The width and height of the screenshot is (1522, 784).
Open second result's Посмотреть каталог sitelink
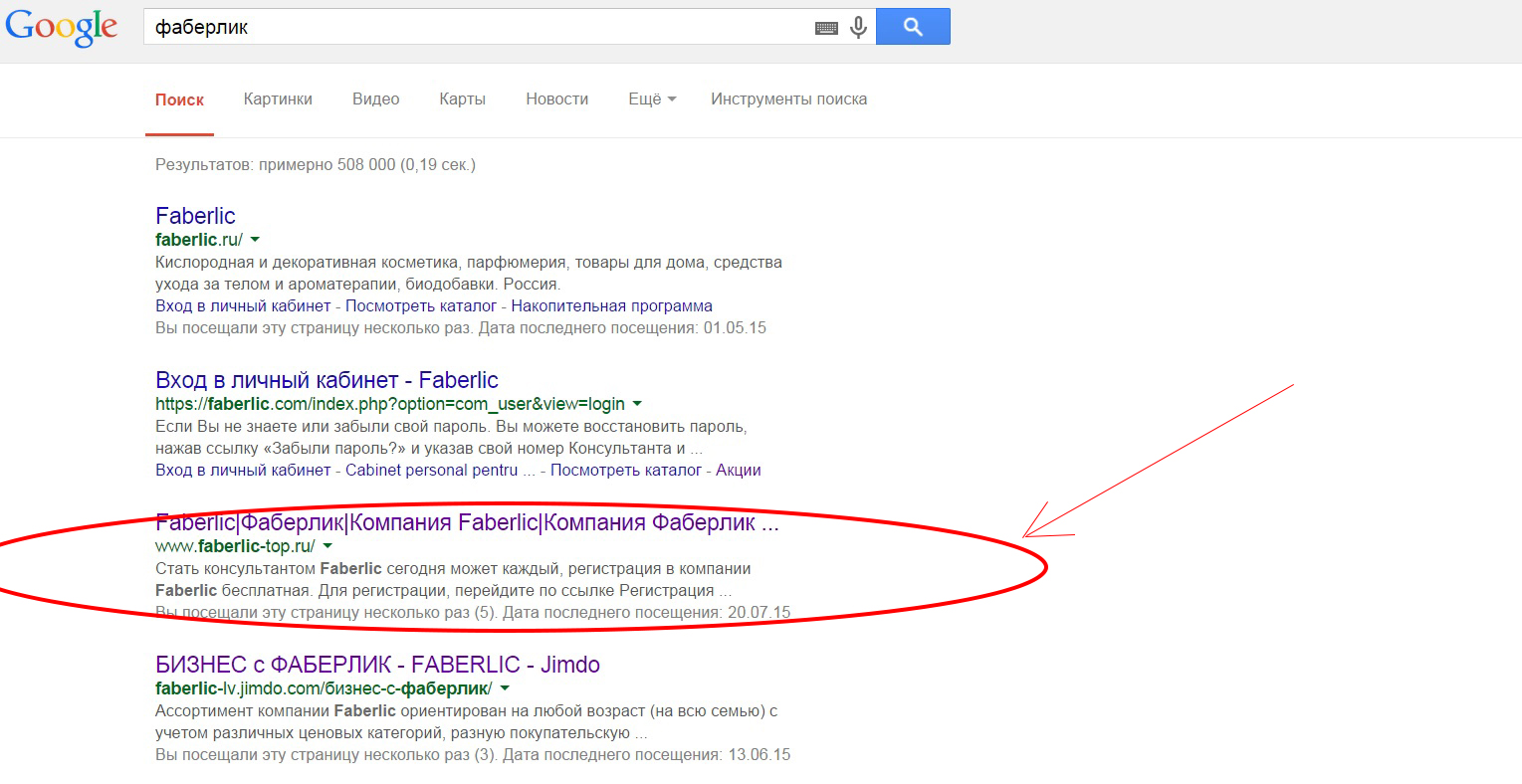(626, 471)
